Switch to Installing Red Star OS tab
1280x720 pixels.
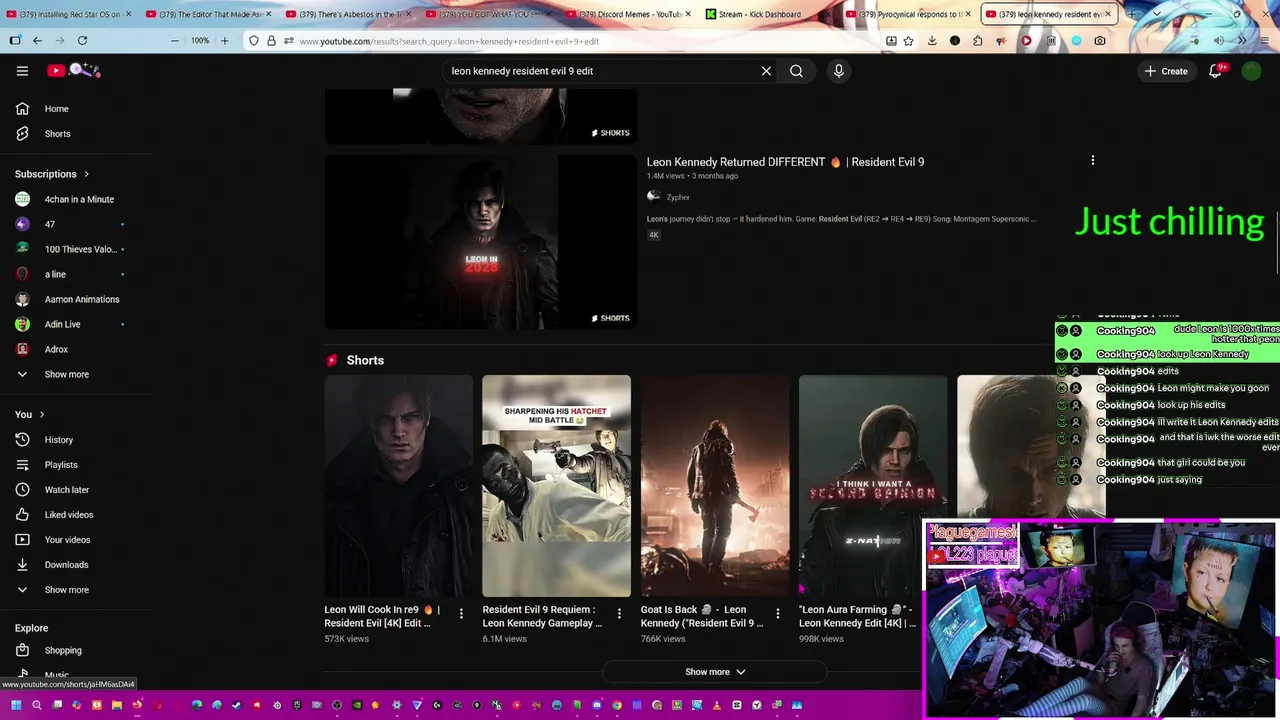(x=69, y=14)
